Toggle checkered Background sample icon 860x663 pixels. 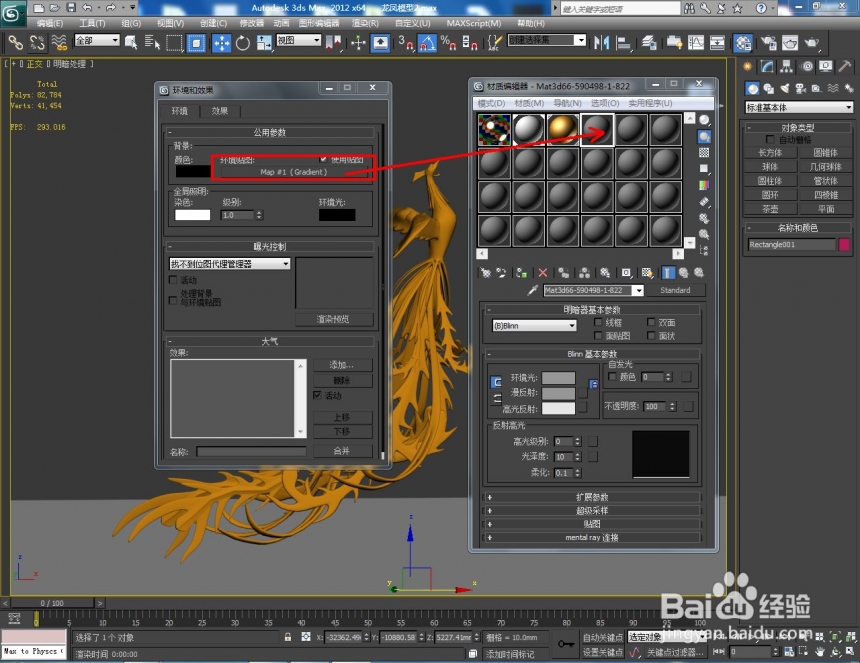pos(704,152)
